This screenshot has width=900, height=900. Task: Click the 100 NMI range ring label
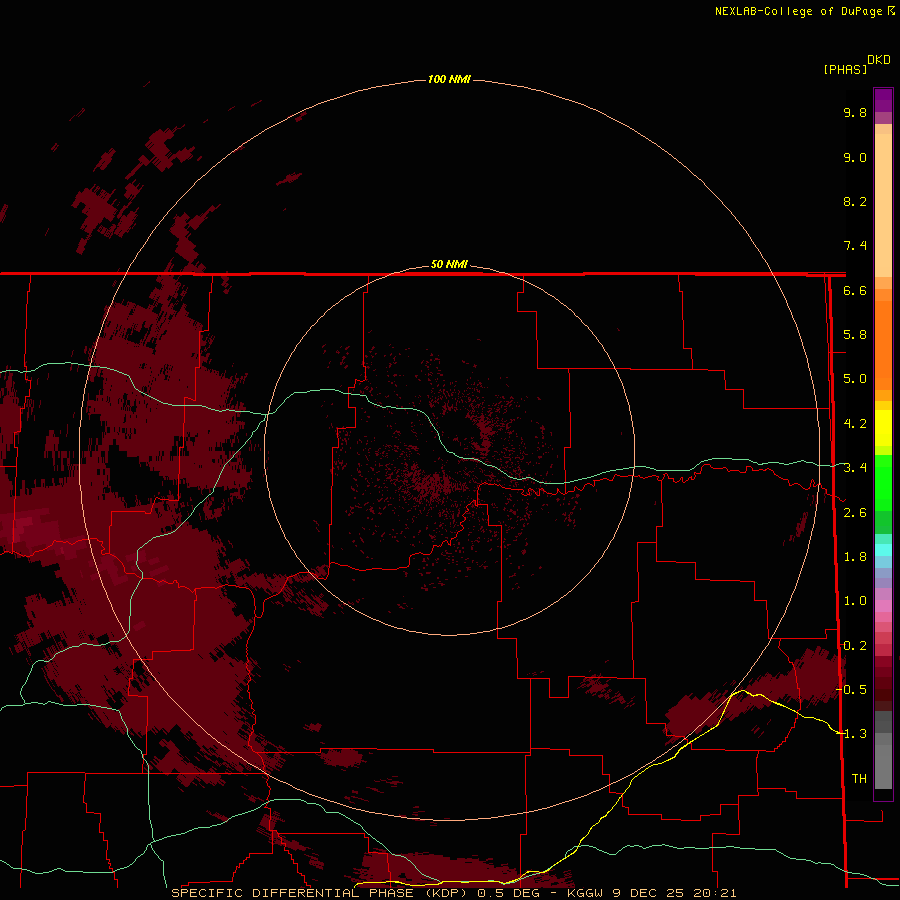[x=449, y=79]
